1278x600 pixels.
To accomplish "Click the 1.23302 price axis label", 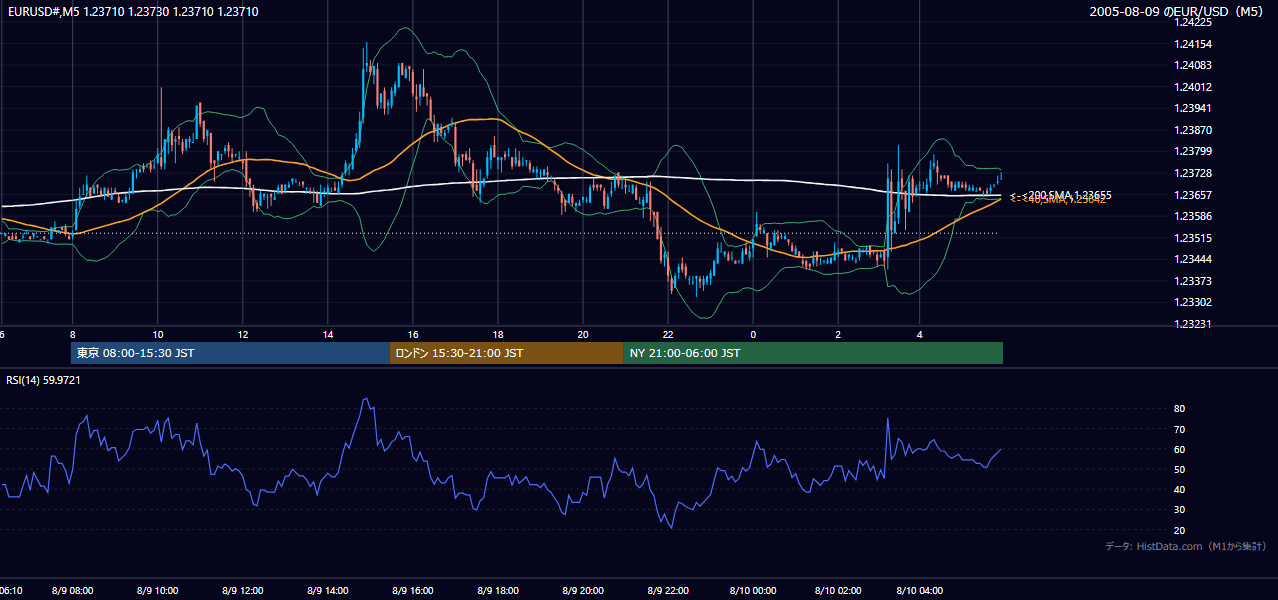I will [1194, 303].
